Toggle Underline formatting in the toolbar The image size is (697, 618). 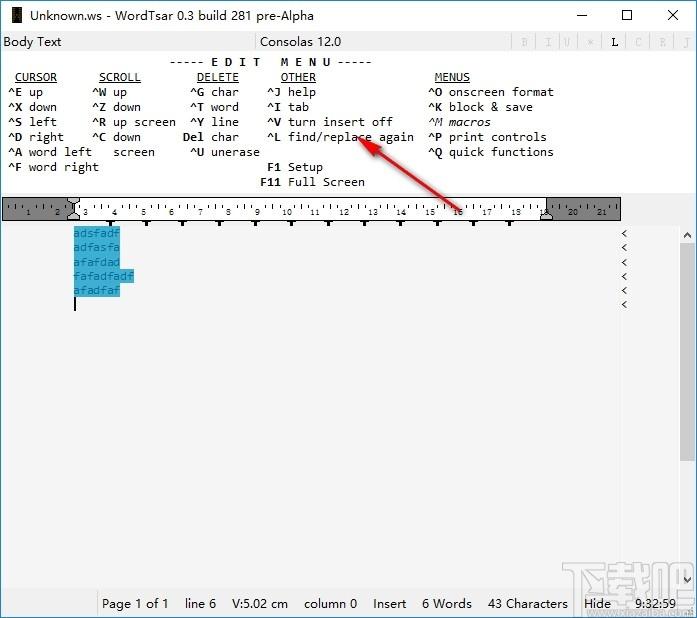[567, 42]
